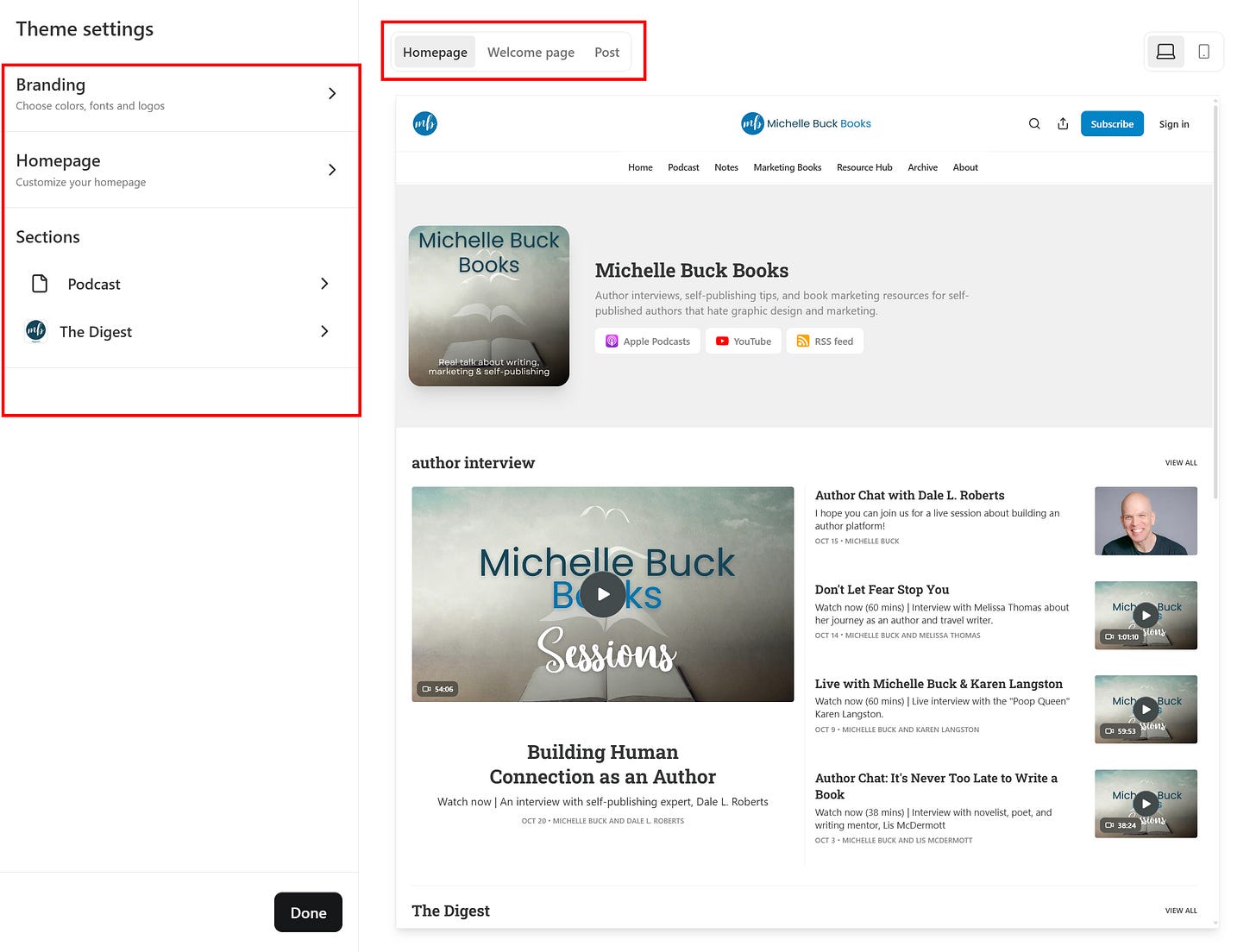Play the Building Human Connection video
This screenshot has height=952, width=1256.
click(x=602, y=593)
